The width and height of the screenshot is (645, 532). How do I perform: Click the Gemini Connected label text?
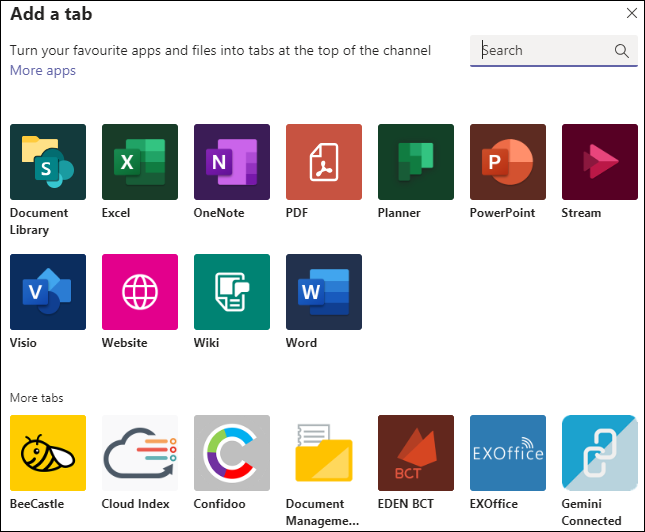[592, 512]
